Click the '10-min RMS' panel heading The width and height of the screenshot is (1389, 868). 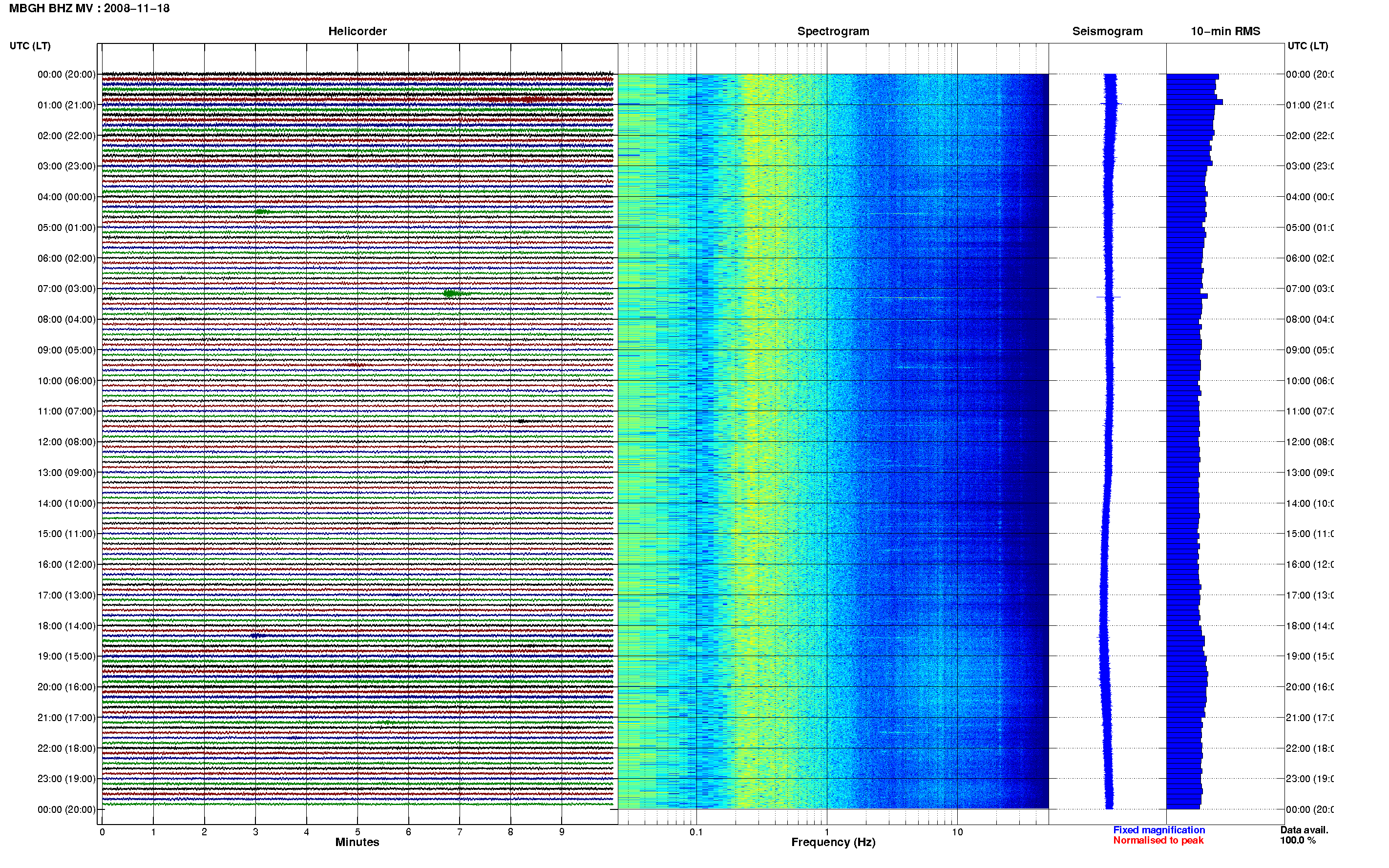(x=1225, y=32)
